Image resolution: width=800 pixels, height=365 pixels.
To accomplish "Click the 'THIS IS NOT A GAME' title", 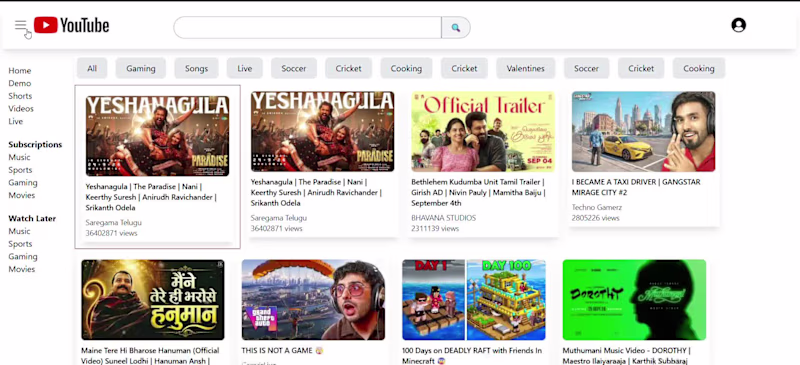I will [x=283, y=351].
